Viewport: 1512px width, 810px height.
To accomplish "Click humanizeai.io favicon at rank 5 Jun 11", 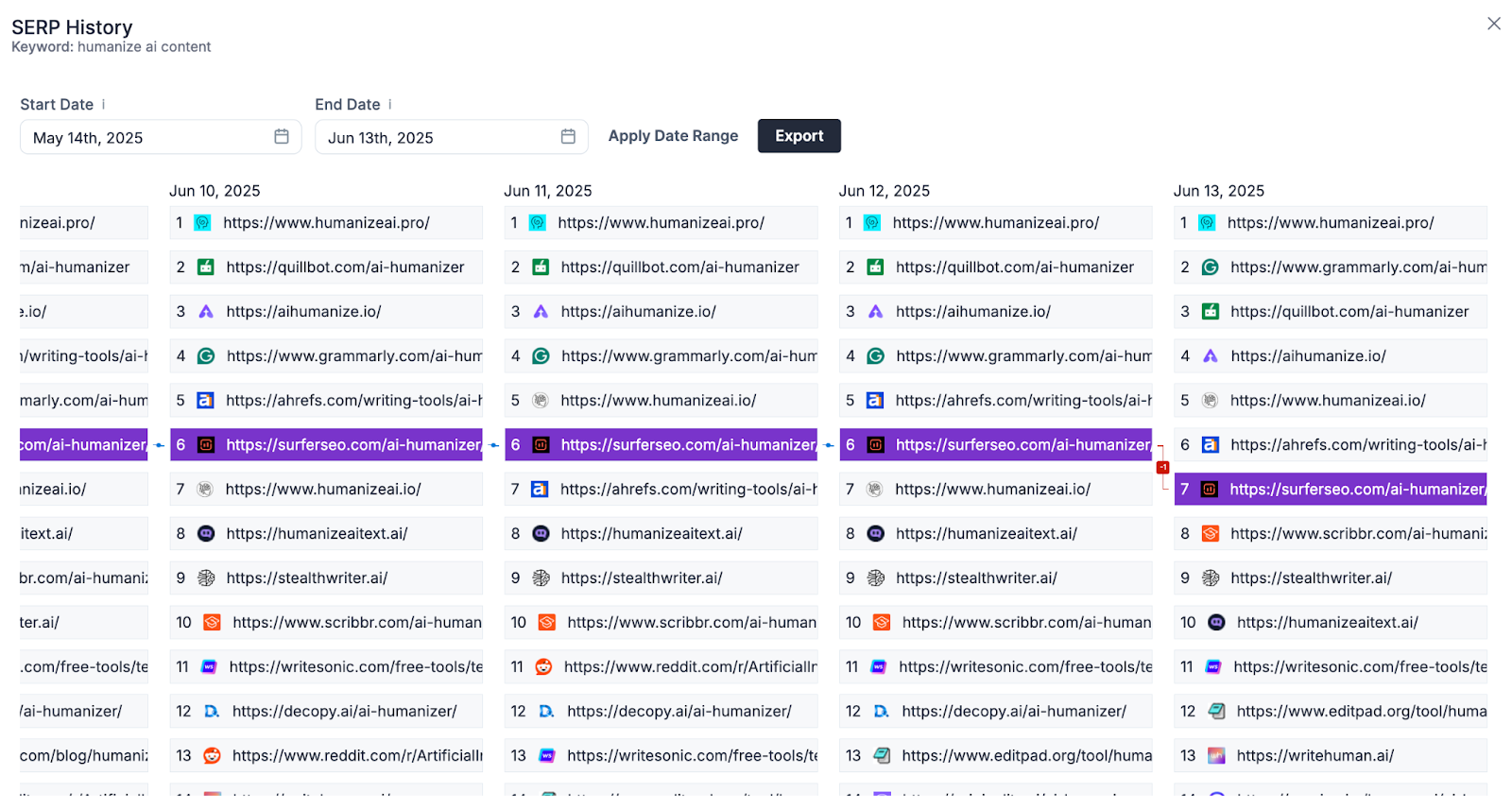I will [541, 401].
